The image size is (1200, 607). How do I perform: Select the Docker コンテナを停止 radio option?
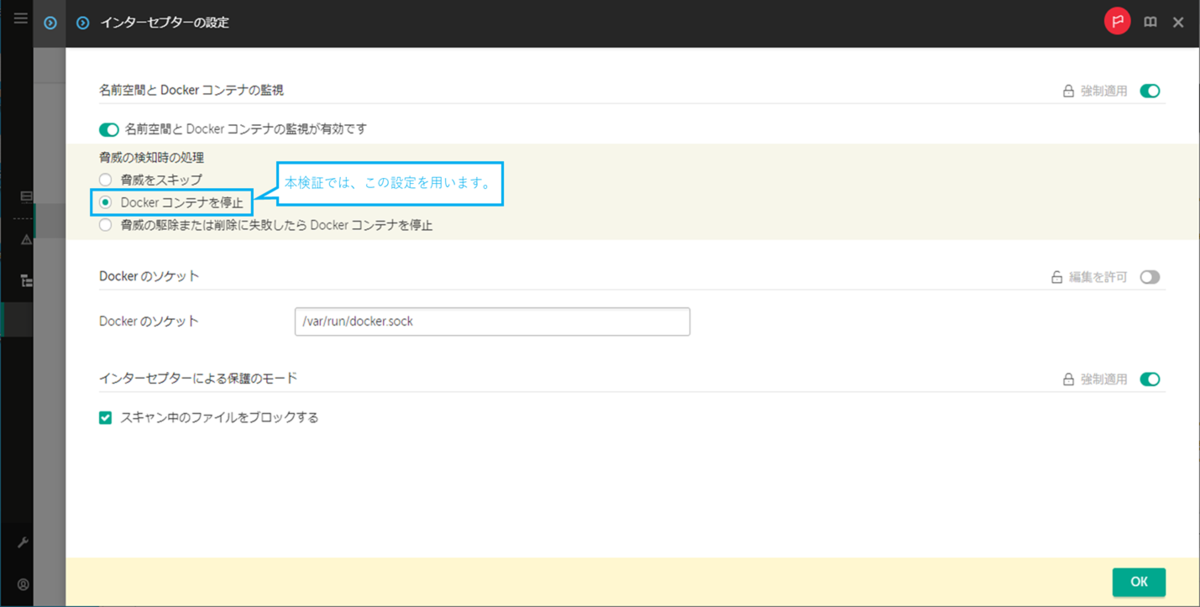(x=105, y=202)
